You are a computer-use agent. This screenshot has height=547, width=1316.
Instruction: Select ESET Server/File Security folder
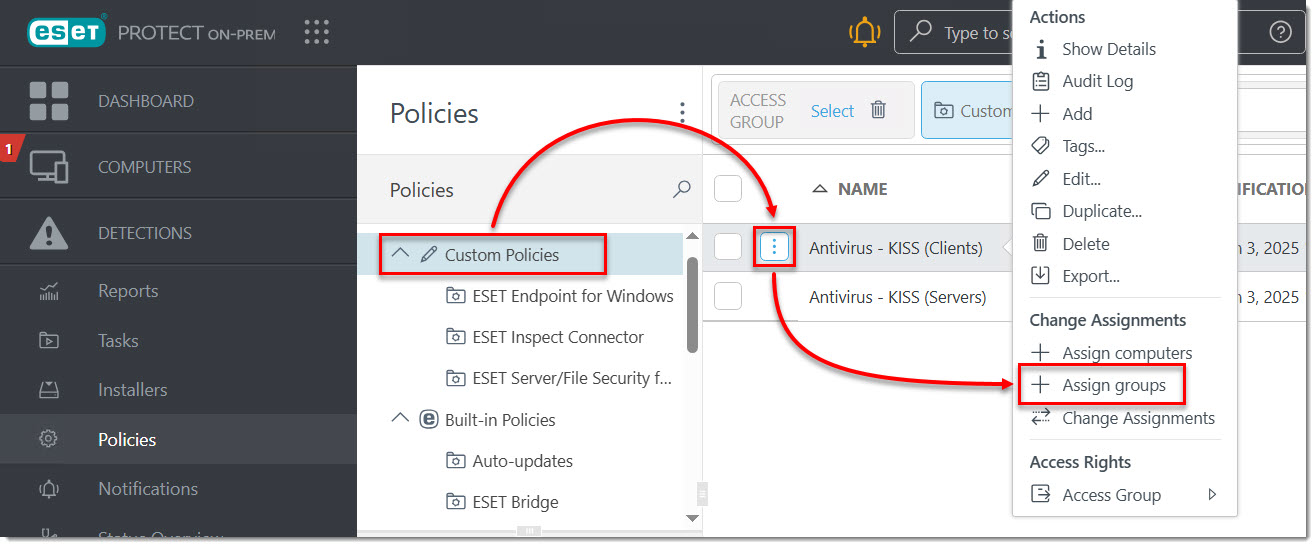572,378
